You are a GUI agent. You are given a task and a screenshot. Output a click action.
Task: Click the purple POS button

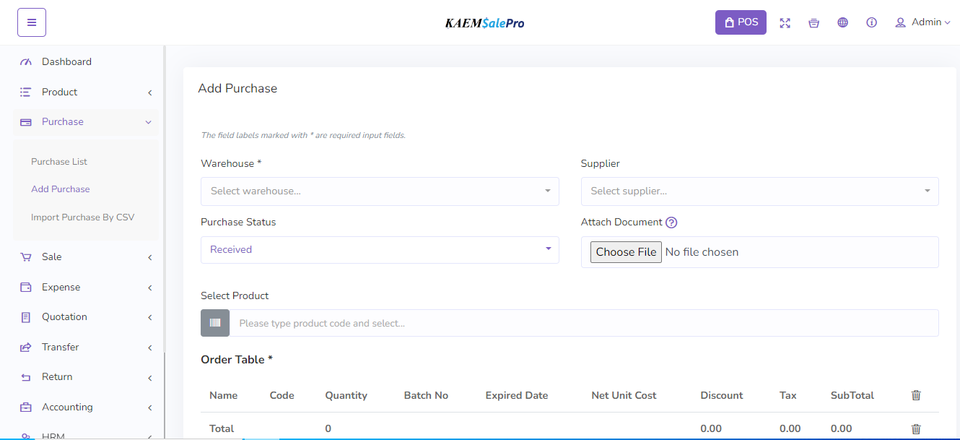(x=741, y=22)
